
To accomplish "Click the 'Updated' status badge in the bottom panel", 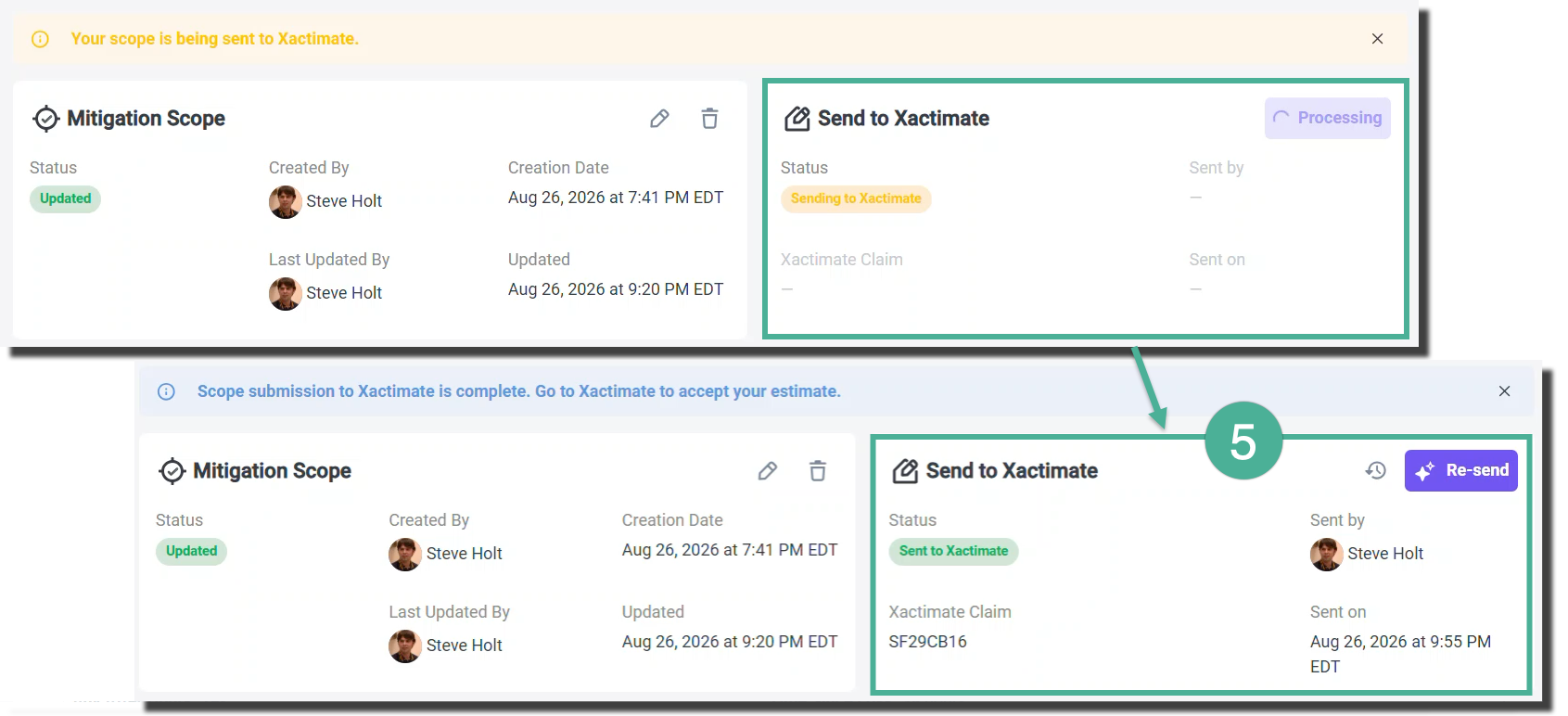I will [x=191, y=551].
